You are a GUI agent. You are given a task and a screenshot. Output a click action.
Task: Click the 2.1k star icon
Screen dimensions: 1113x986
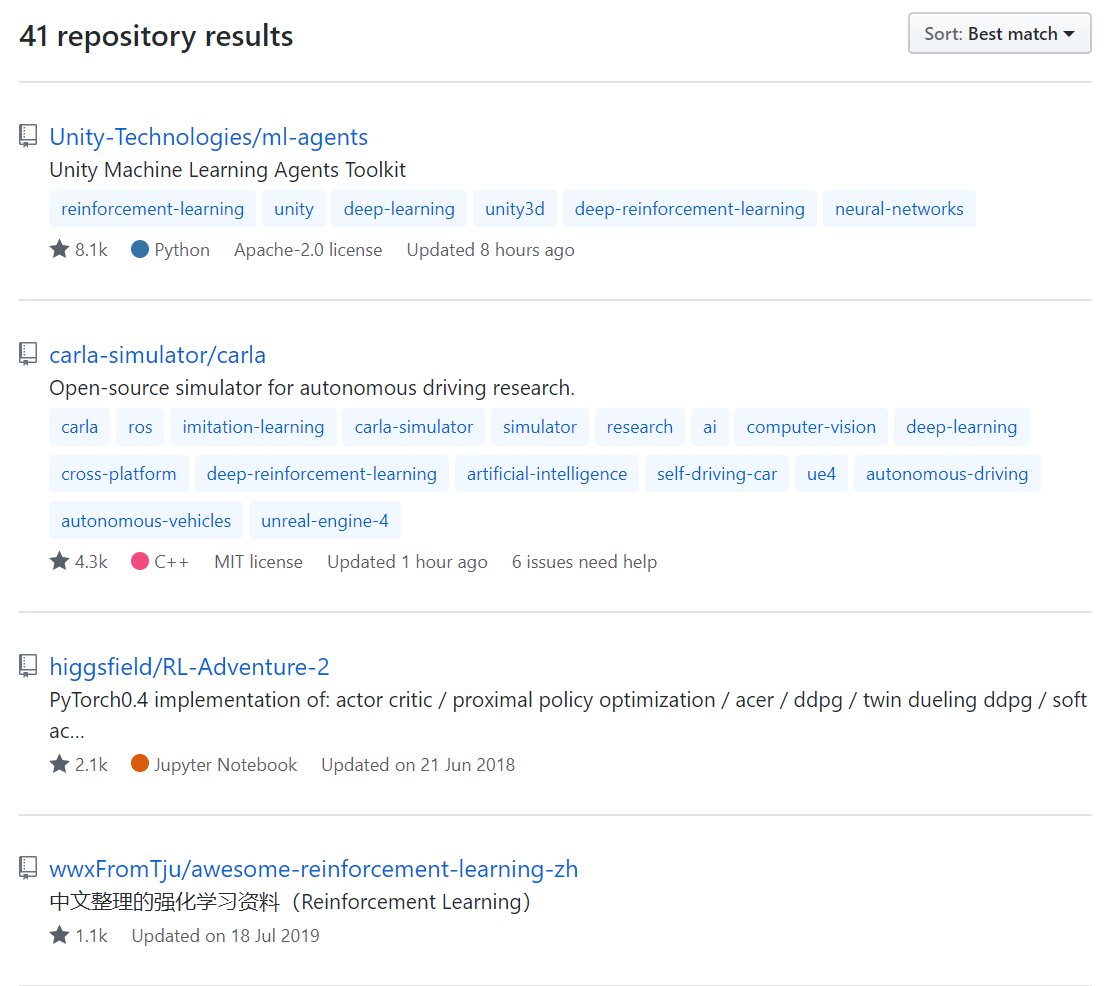point(59,764)
